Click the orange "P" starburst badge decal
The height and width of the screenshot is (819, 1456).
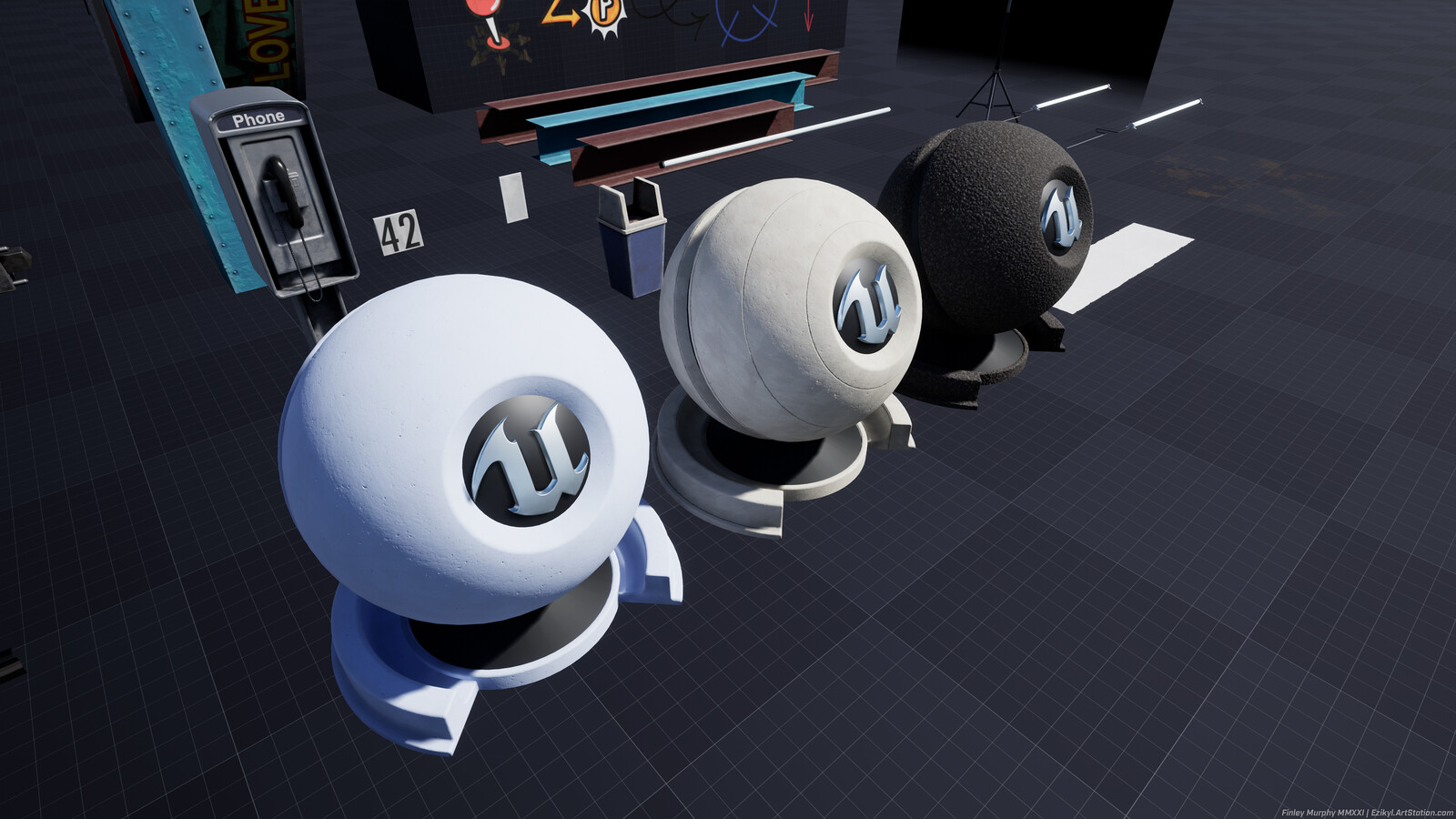tap(606, 16)
